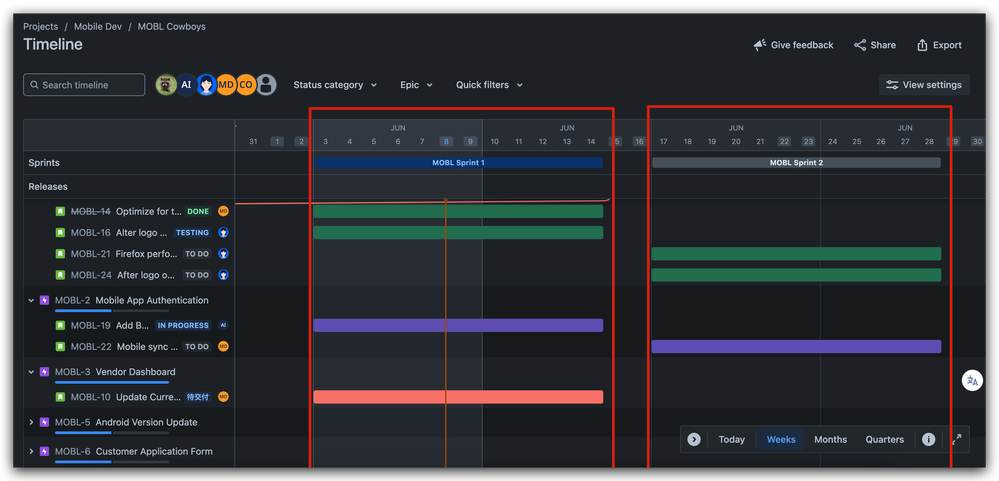Click the Share icon
999x481 pixels.
coord(859,45)
